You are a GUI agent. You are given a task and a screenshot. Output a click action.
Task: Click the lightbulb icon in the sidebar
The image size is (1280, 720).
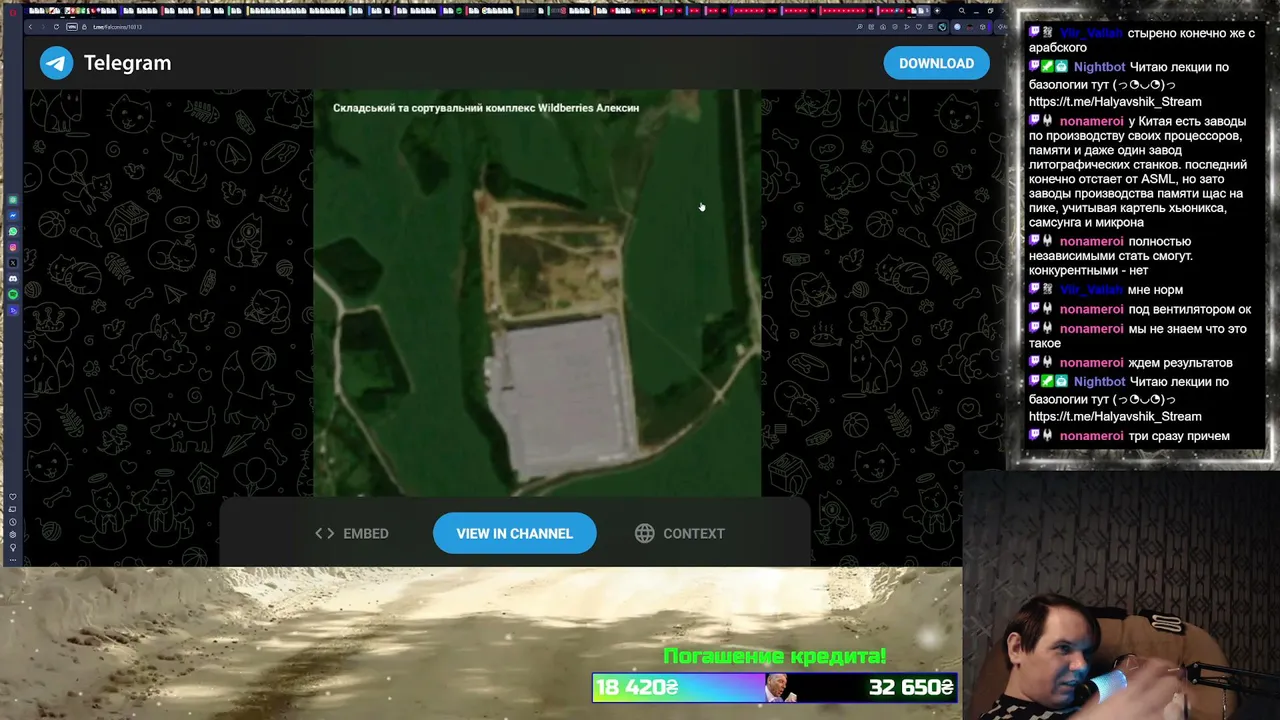pos(13,548)
